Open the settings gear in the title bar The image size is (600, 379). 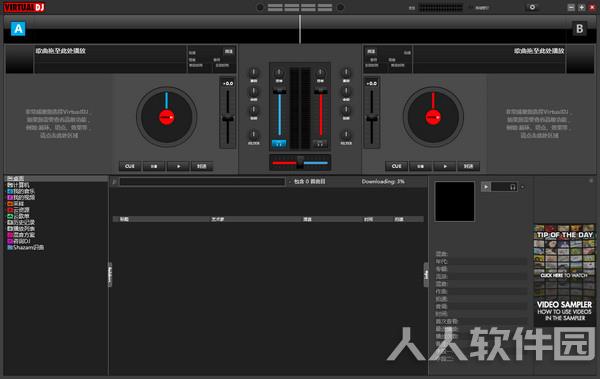[x=532, y=7]
